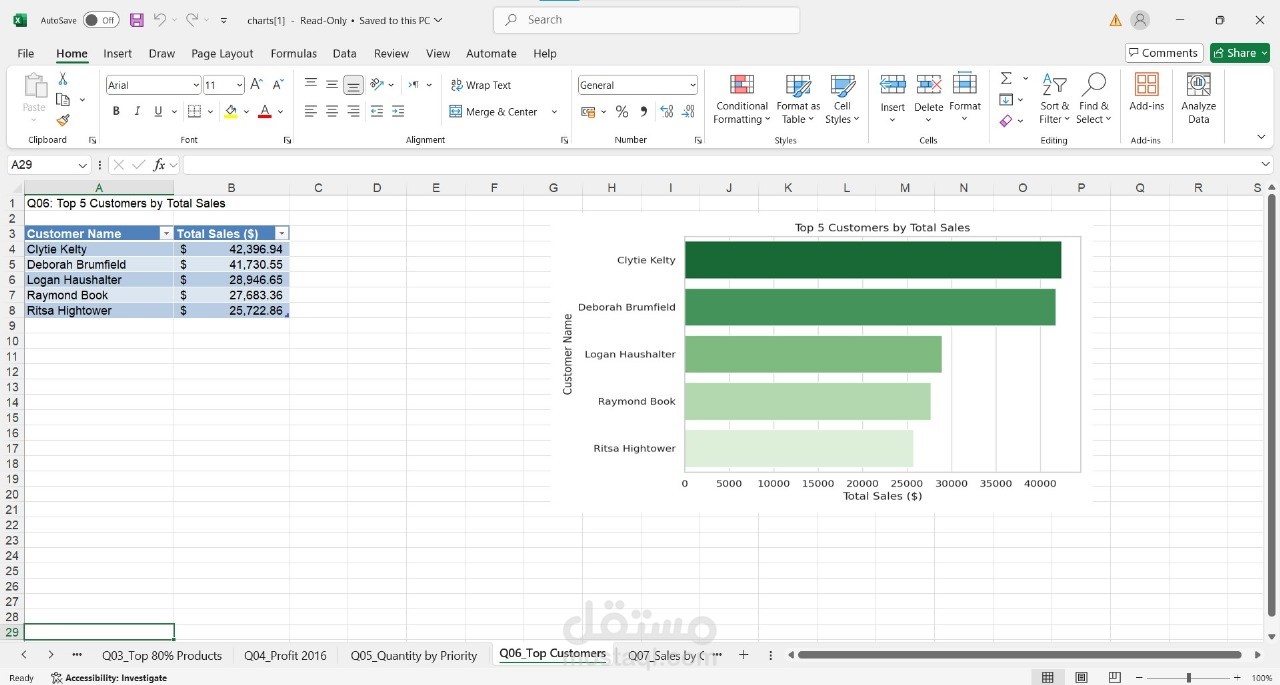Toggle Wrap Text for cells

(481, 85)
